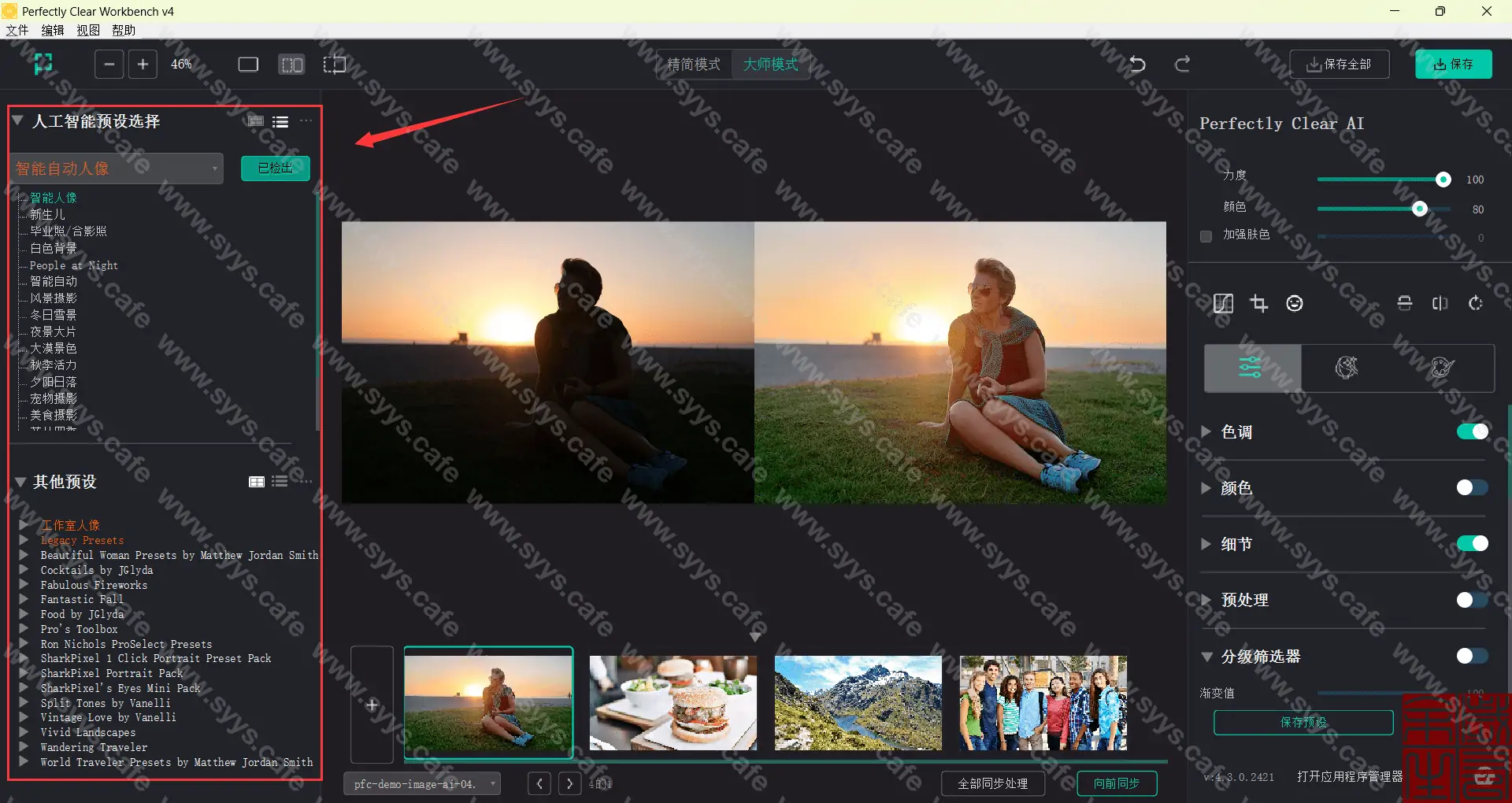The height and width of the screenshot is (803, 1512).
Task: Select the burger food thumbnail
Action: 673,702
